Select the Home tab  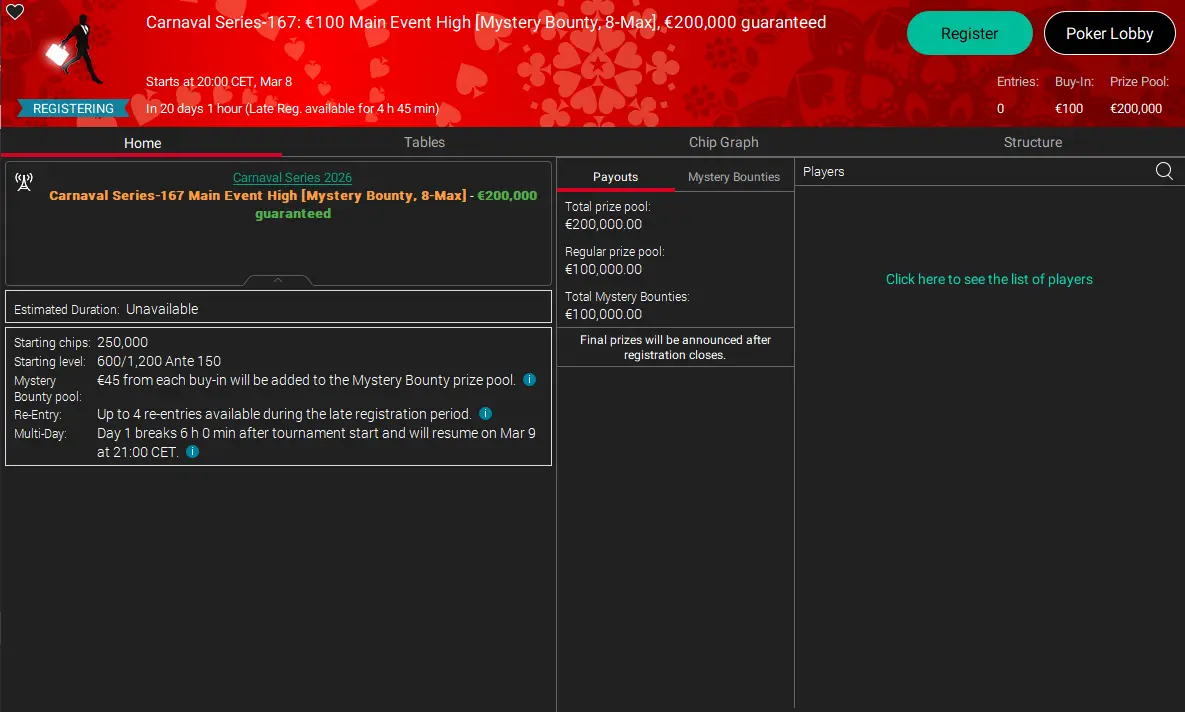click(142, 143)
